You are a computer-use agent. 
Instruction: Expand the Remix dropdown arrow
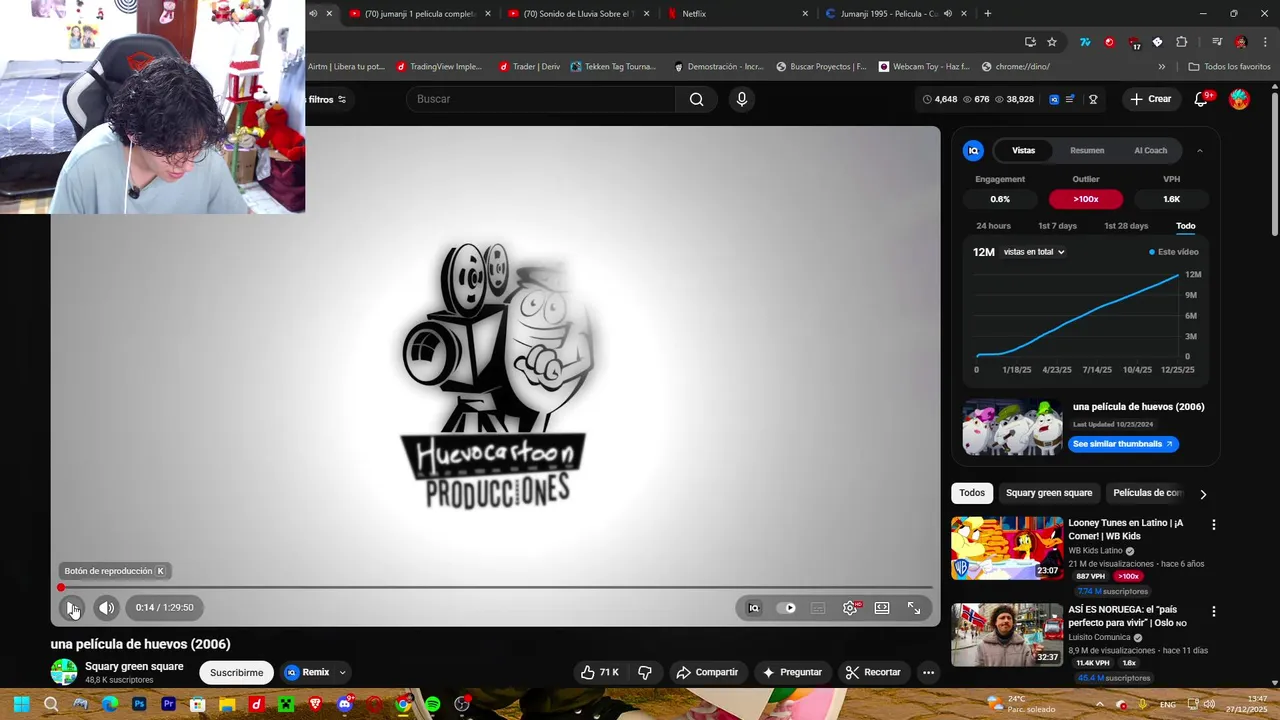[342, 673]
